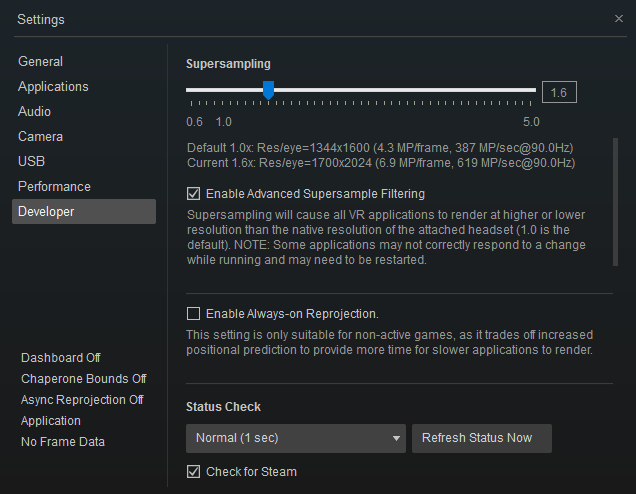Select the USB settings section
Viewport: 636px width, 494px height.
(x=31, y=162)
